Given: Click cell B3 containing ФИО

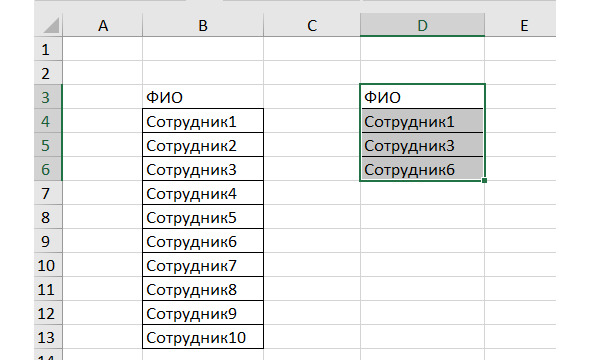Looking at the screenshot, I should click(203, 97).
